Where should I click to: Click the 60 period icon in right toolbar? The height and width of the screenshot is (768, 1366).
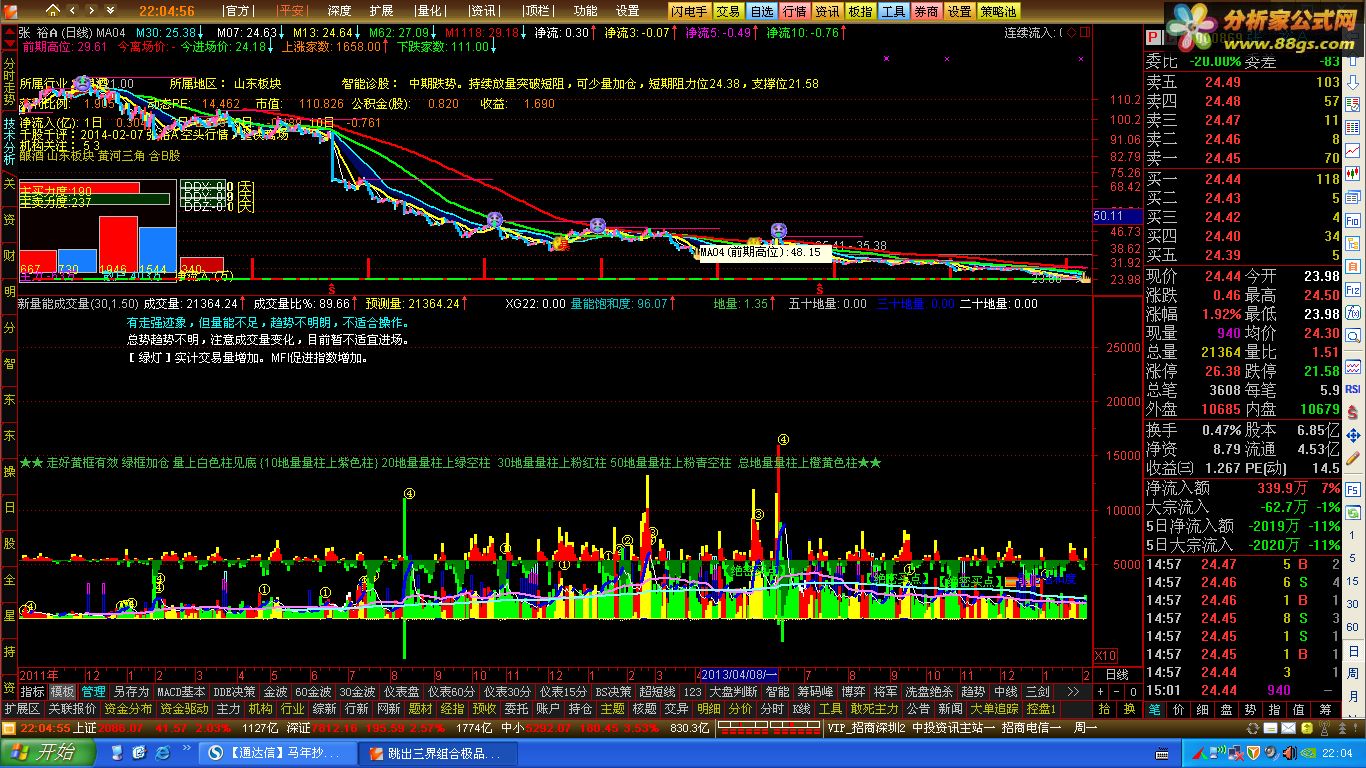(x=1353, y=626)
